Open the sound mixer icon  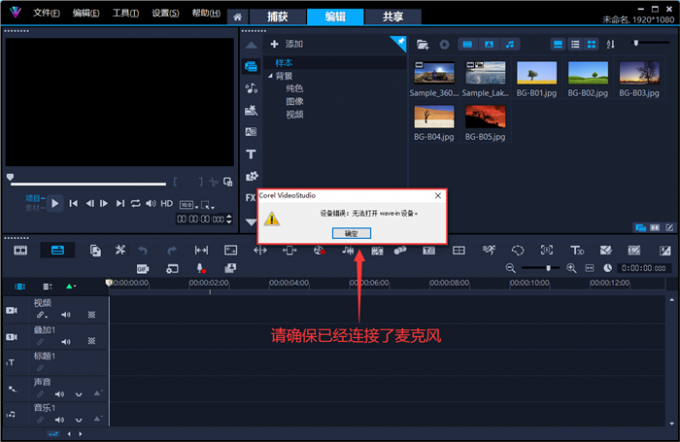(x=348, y=250)
